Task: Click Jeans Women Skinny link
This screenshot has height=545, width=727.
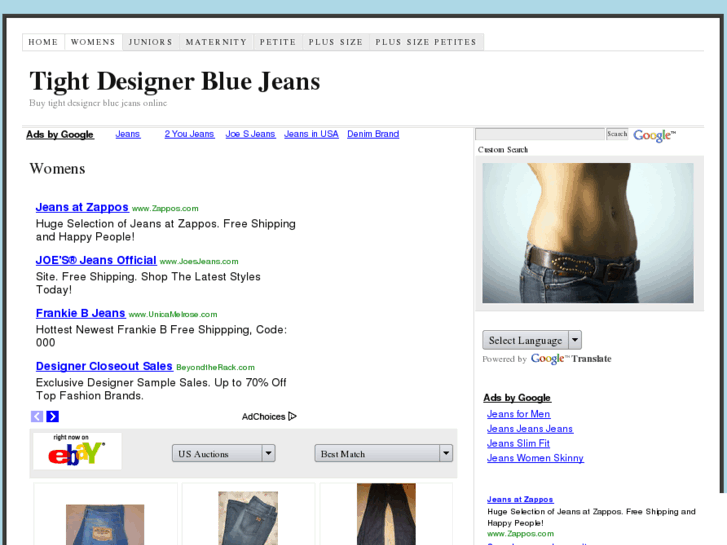Action: coord(535,458)
